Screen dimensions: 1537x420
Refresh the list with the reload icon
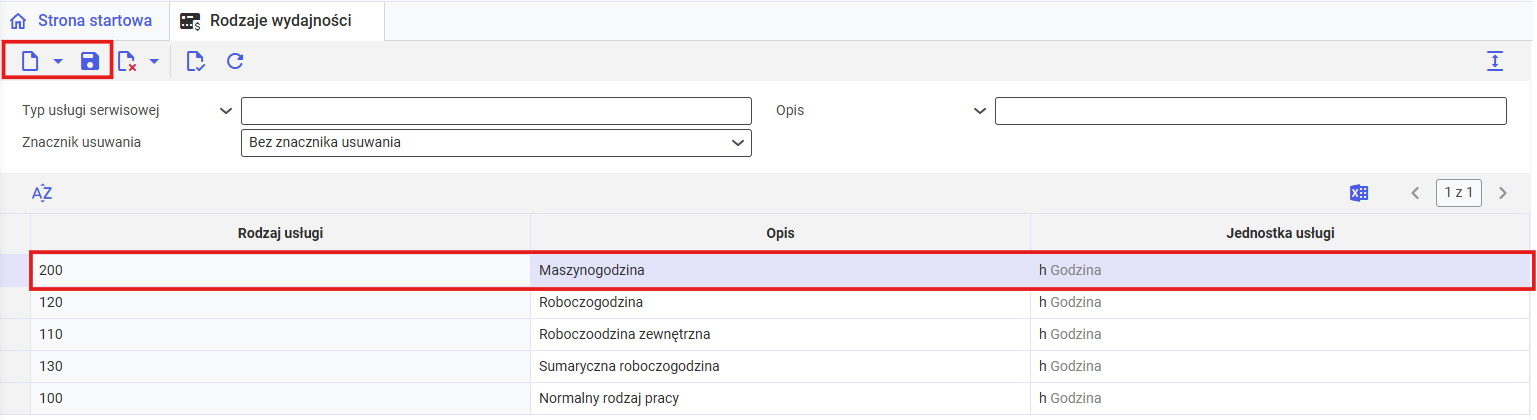point(235,62)
